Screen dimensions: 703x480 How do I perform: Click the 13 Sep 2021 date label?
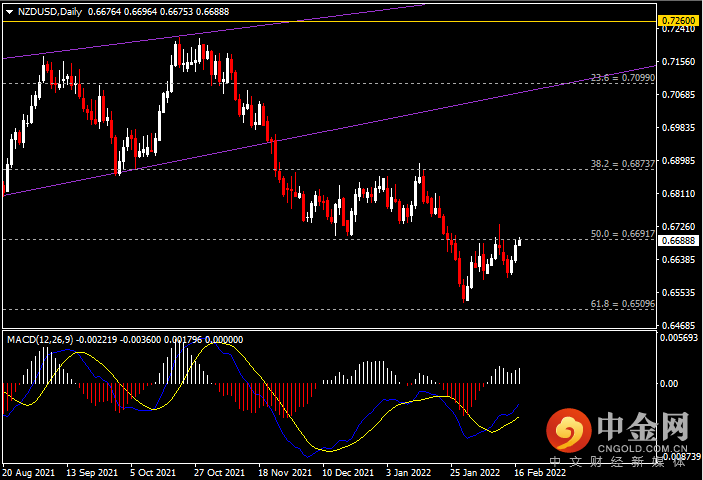(x=92, y=472)
